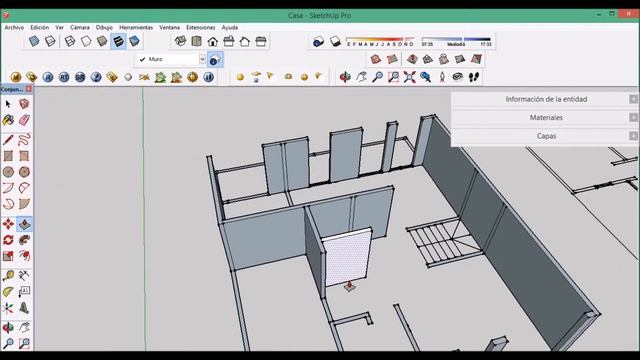
Task: Select the Sandbox Smoove tool
Action: point(412,59)
